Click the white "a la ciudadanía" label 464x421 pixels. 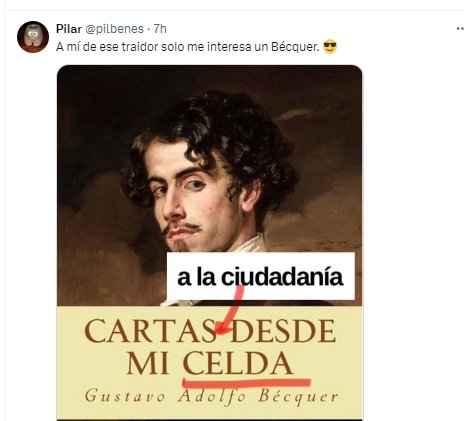[x=261, y=276]
